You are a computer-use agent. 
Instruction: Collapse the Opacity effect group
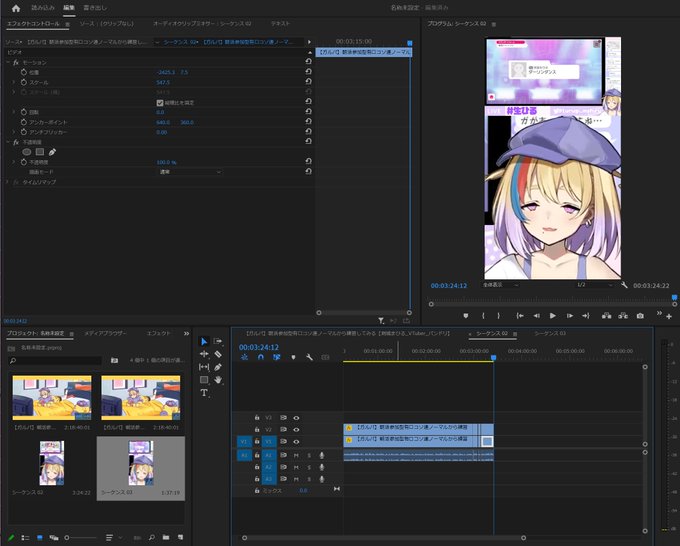[7, 142]
